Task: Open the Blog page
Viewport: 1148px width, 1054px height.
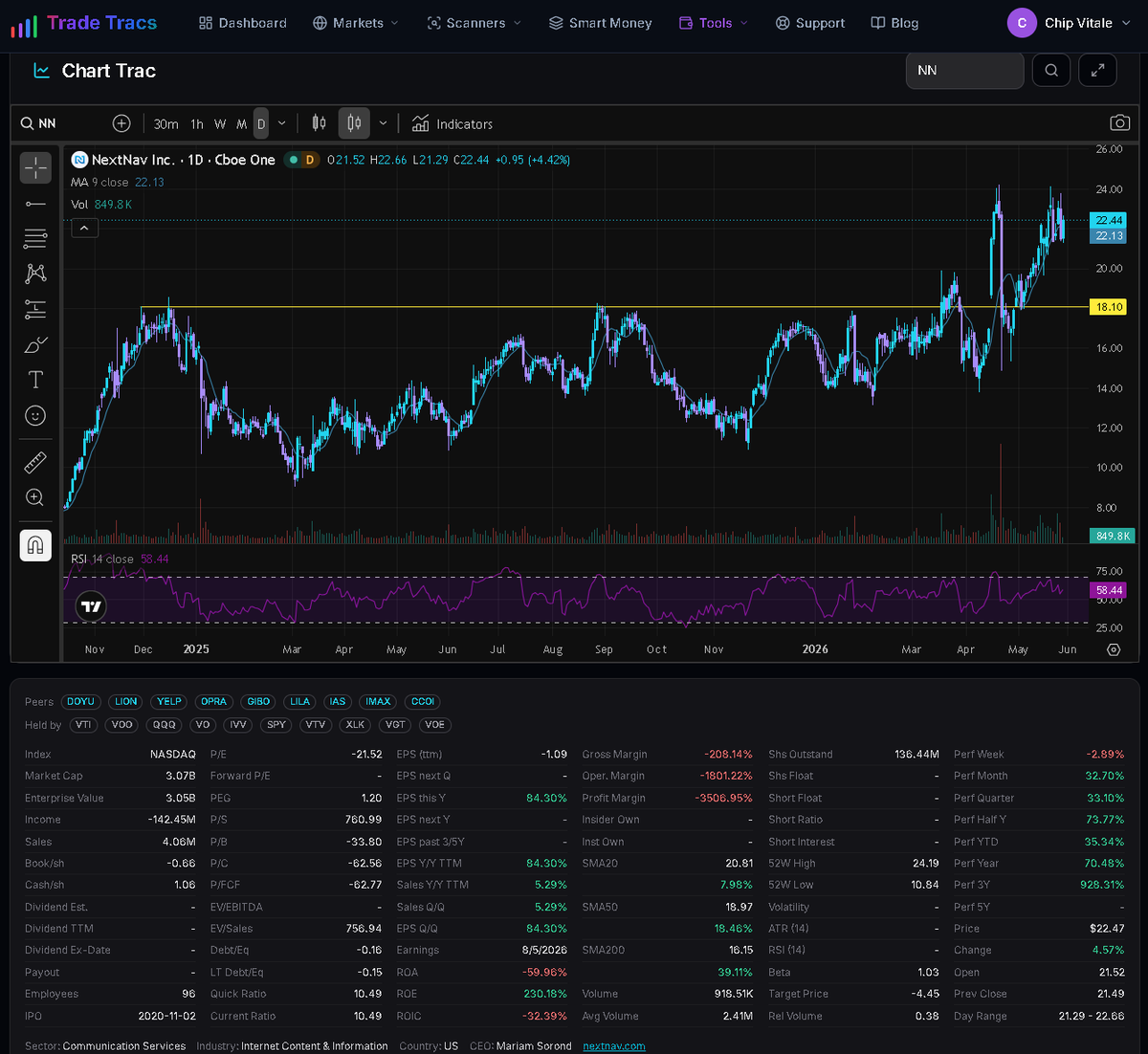Action: 894,23
